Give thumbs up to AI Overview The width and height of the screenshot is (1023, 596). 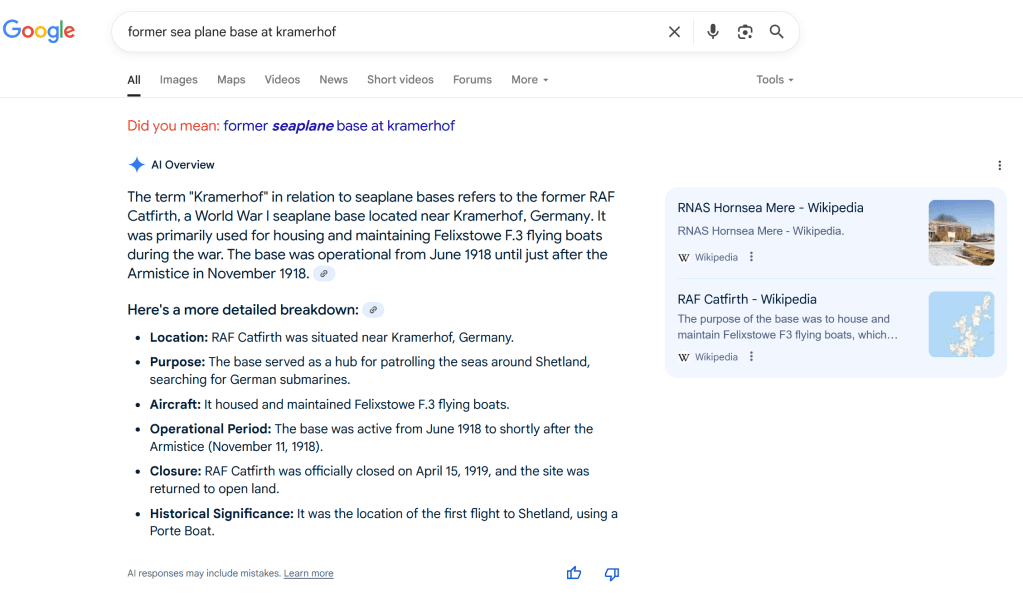[574, 573]
